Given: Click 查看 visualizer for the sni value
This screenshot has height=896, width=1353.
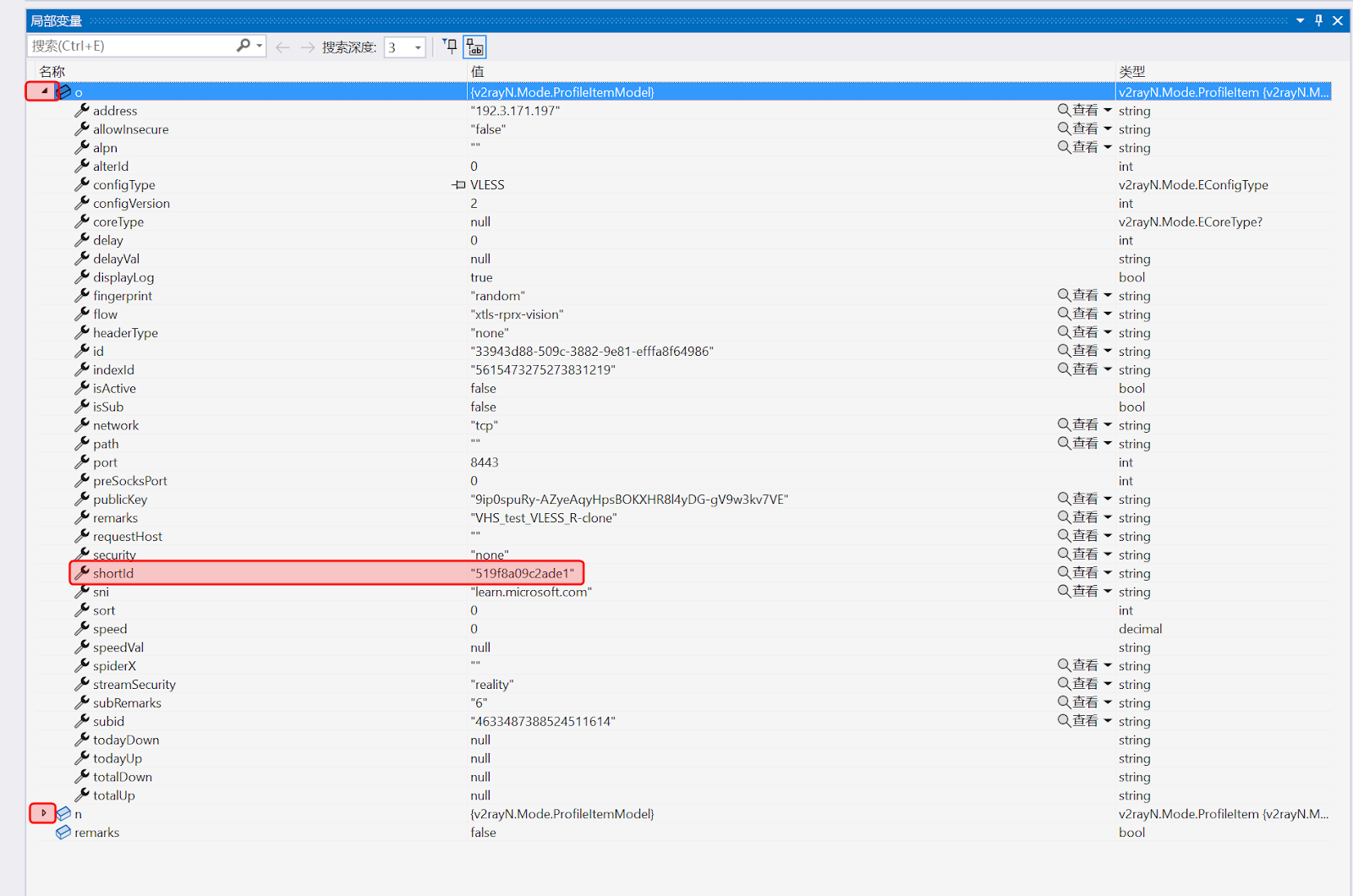Looking at the screenshot, I should [1078, 592].
